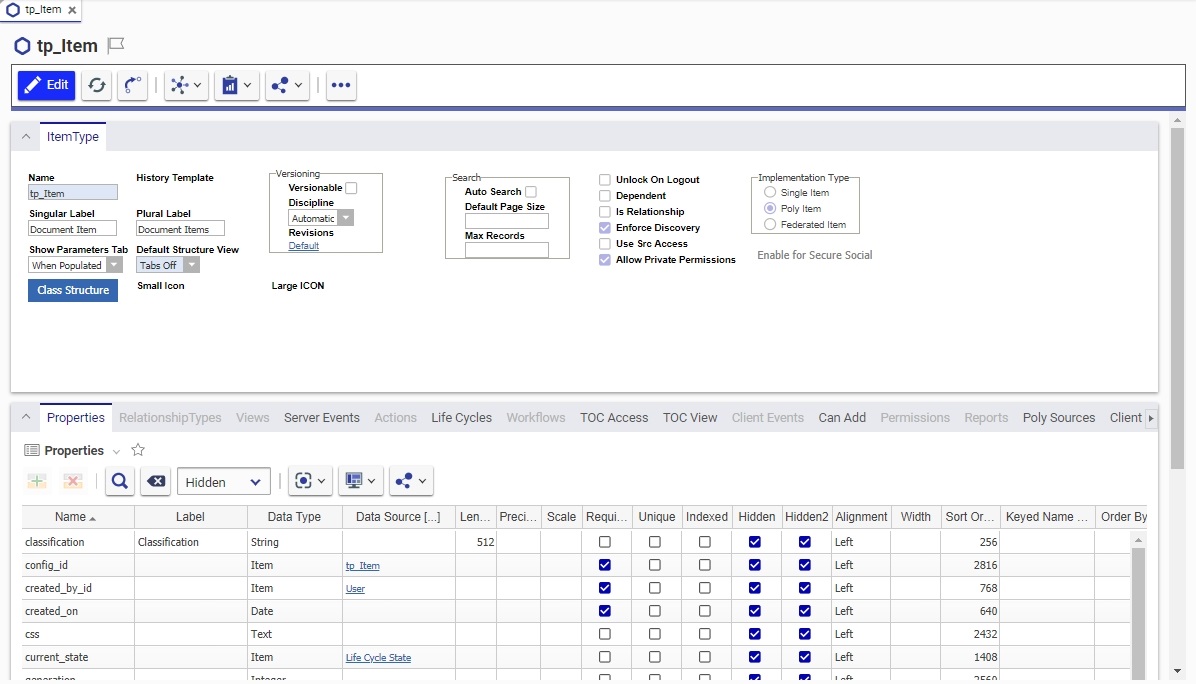Open the share icon in the top toolbar
The image size is (1196, 684).
coord(287,85)
